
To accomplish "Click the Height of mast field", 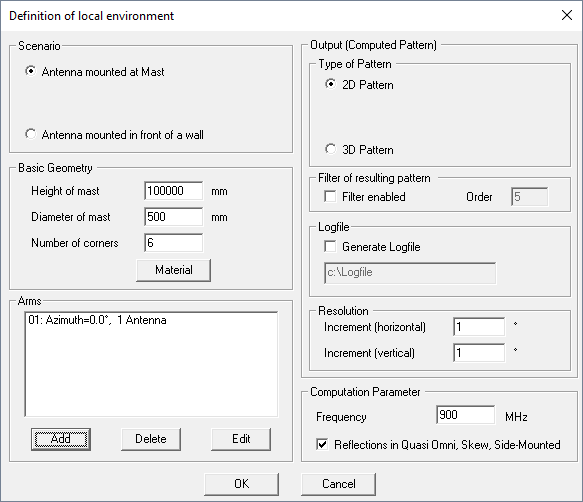I will click(174, 191).
